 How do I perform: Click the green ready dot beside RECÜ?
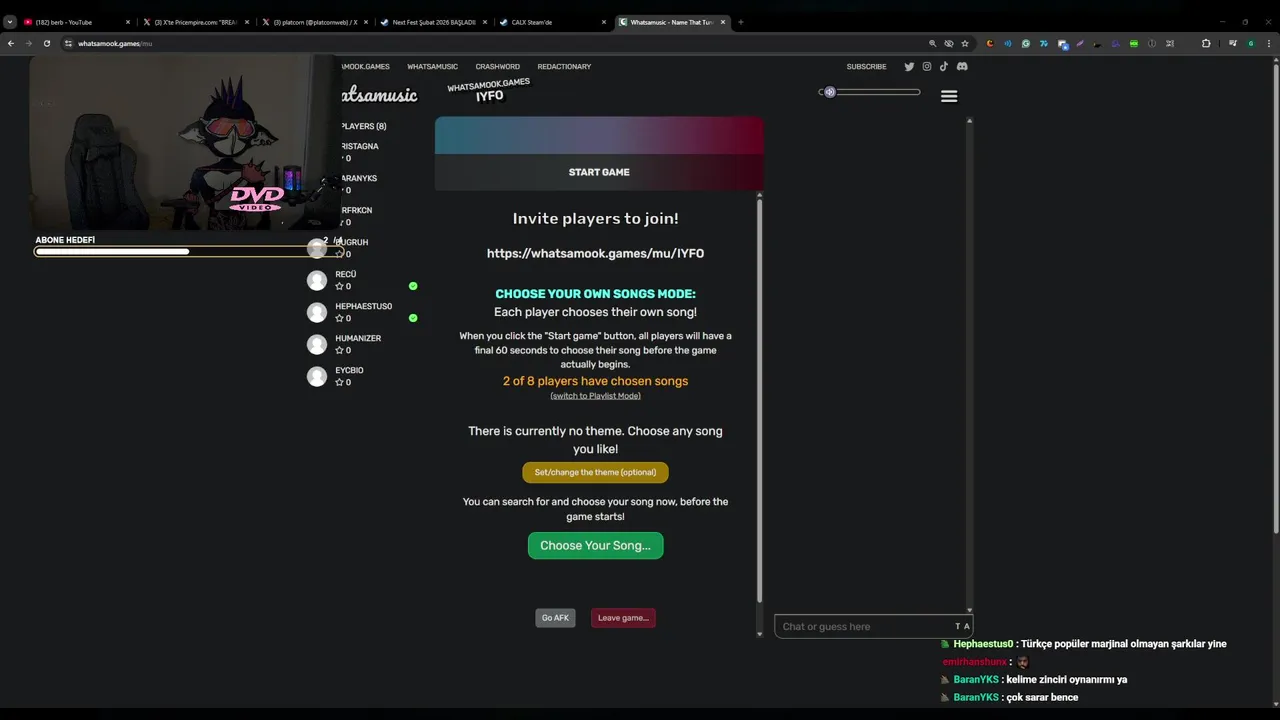point(413,286)
